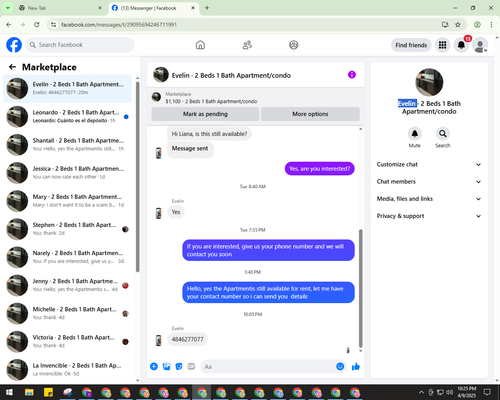This screenshot has height=400, width=500.
Task: Choose a sticker icon in composer
Action: 179,367
